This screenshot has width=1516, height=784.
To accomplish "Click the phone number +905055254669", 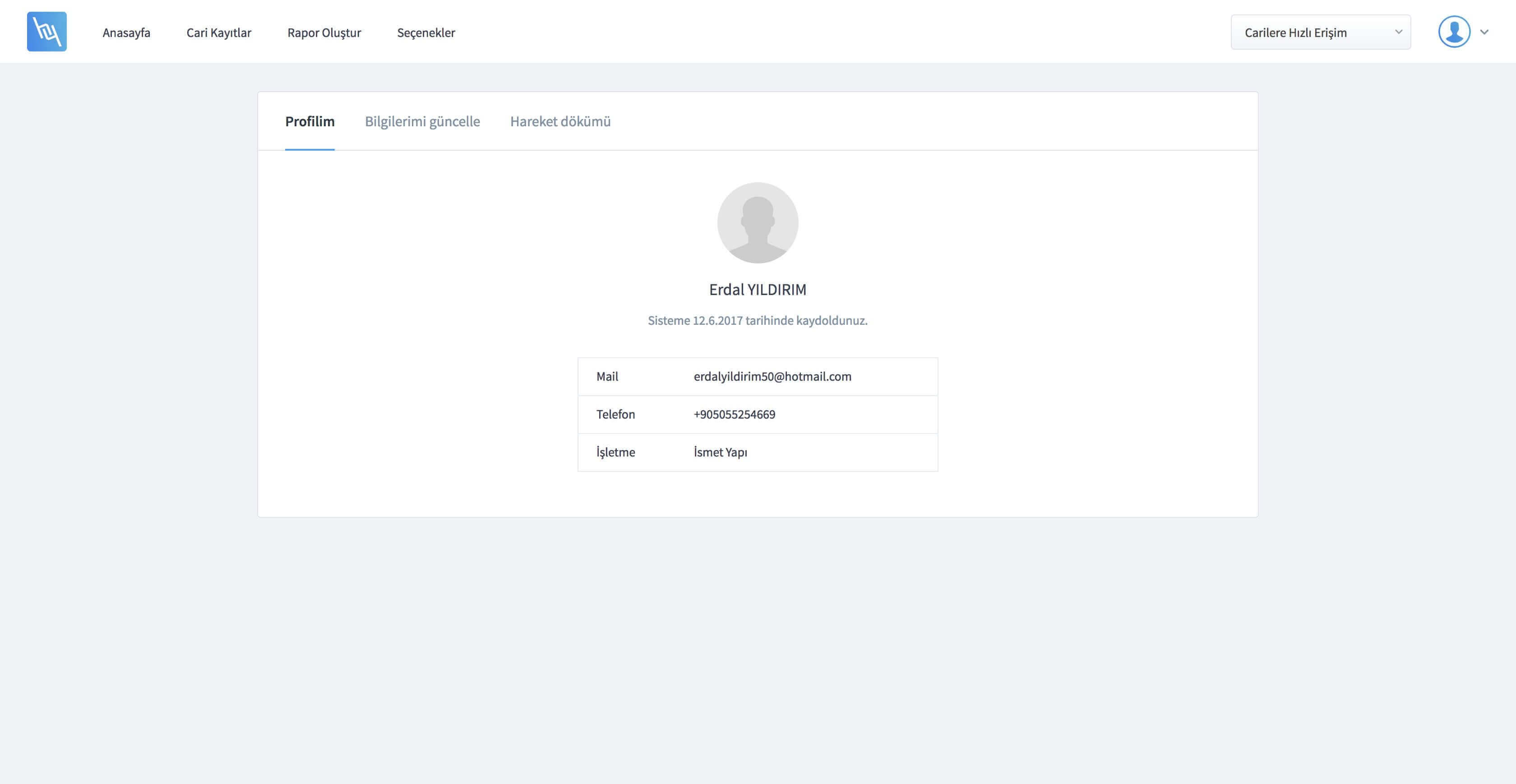I will point(734,415).
